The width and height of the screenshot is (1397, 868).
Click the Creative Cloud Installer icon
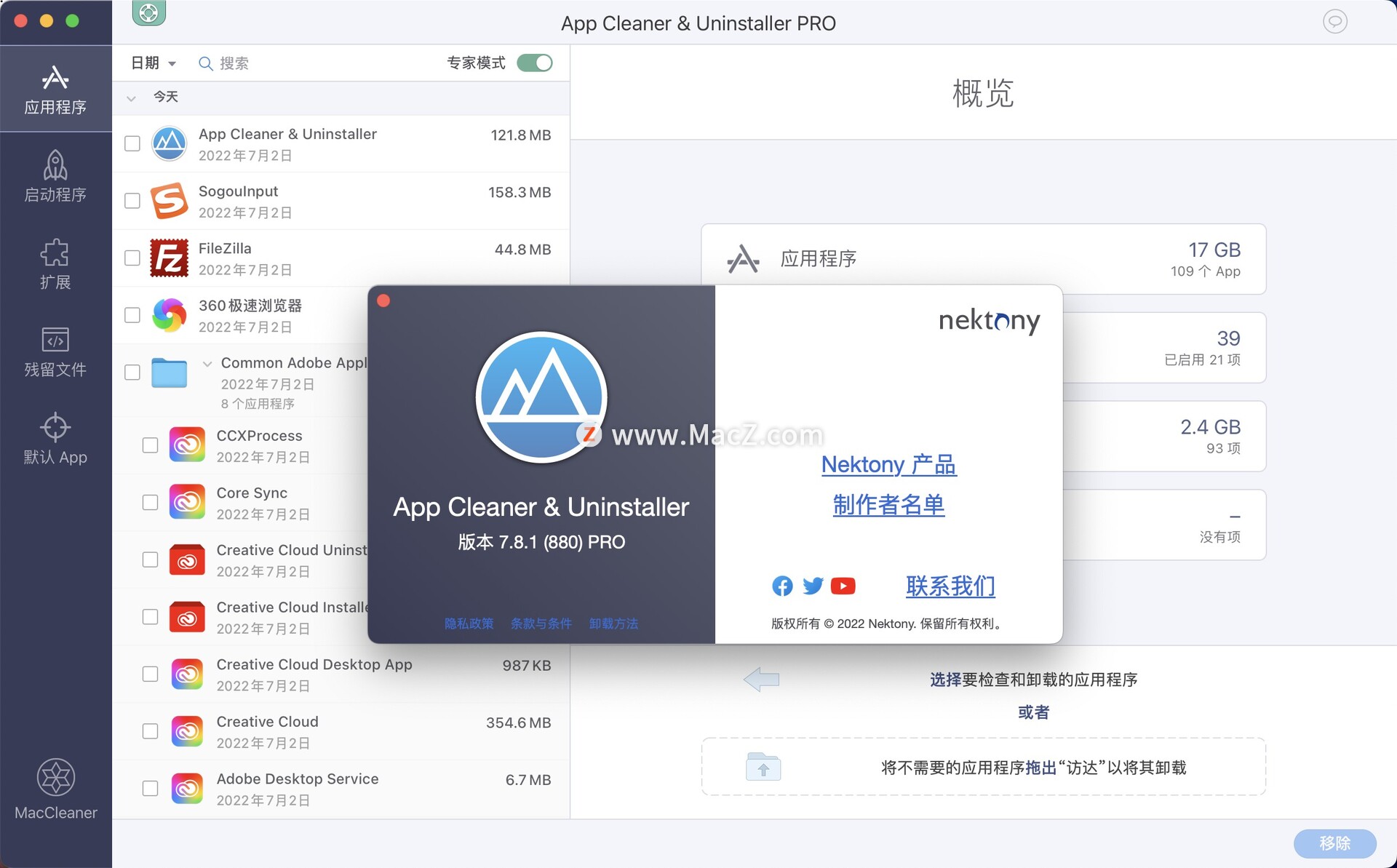187,617
